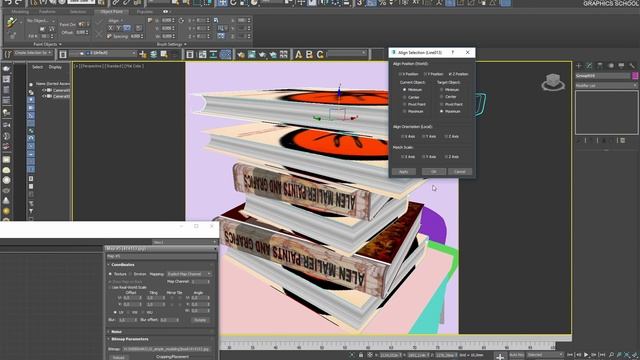Check the Y Position box in Align Selection

coord(425,74)
